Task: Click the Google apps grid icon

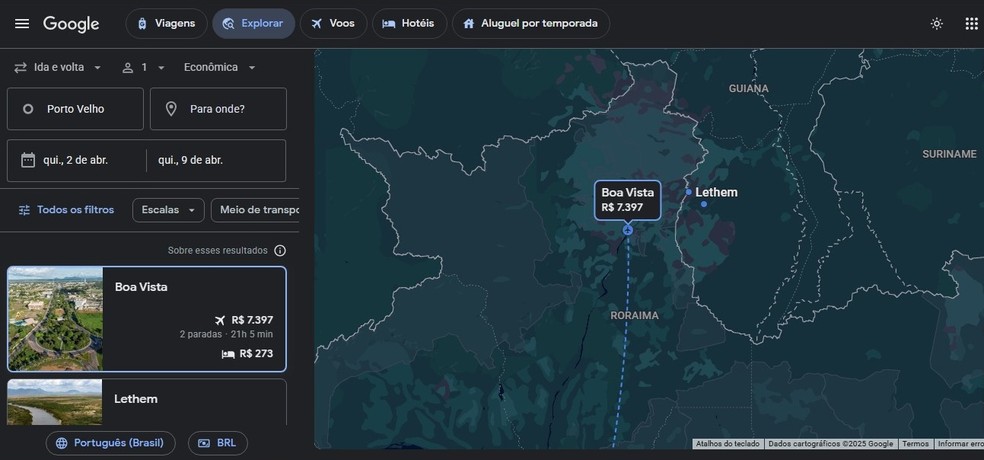Action: point(971,23)
